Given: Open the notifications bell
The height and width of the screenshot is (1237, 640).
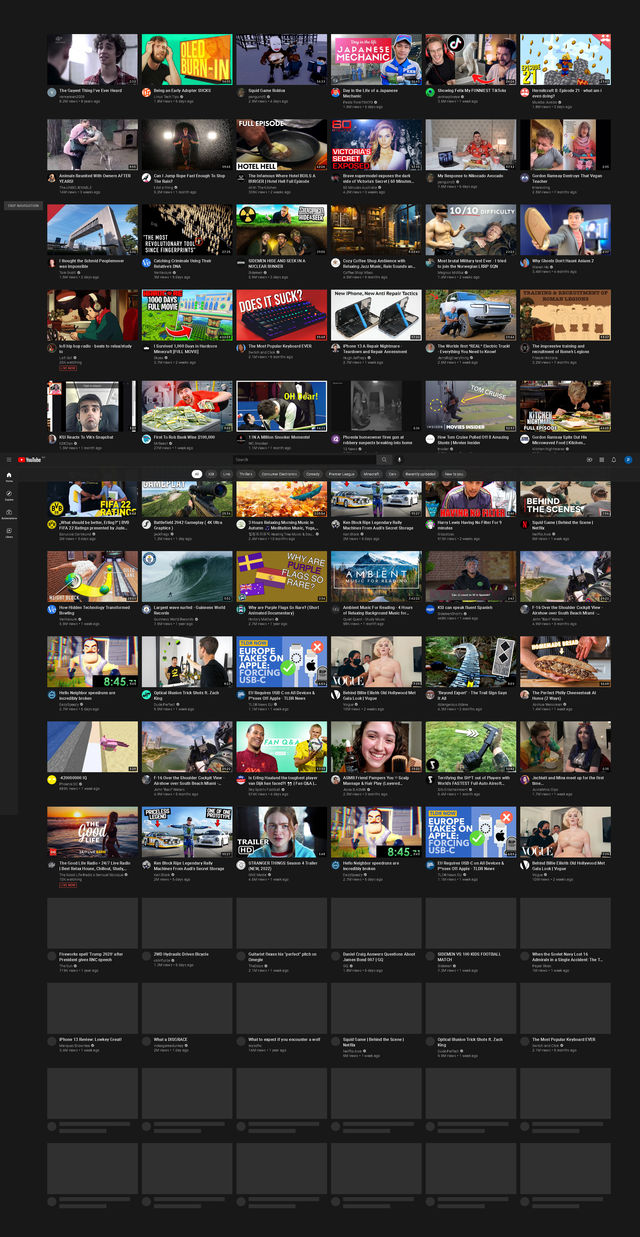Looking at the screenshot, I should 614,459.
